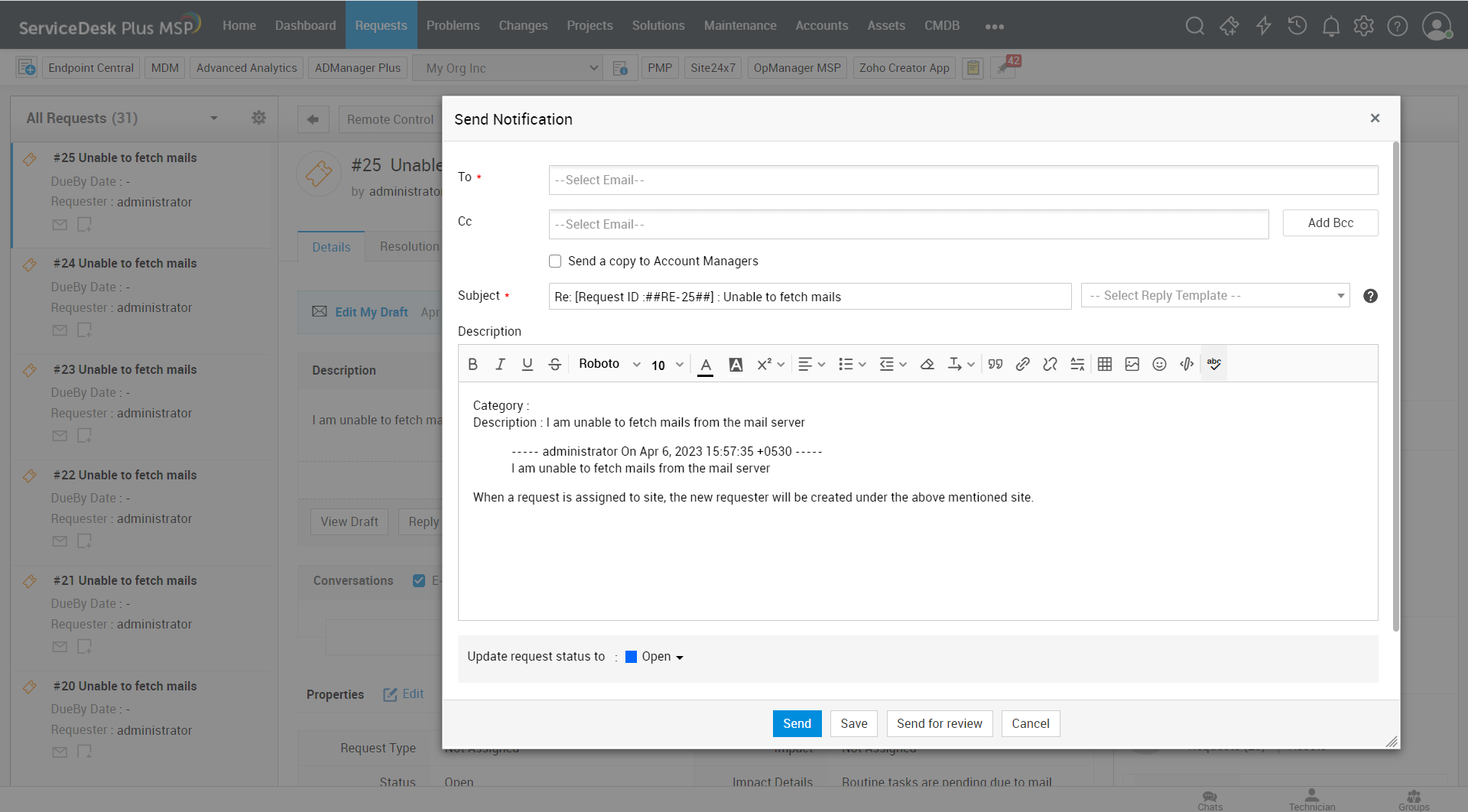This screenshot has height=812, width=1468.
Task: Toggle italic formatting
Action: [x=500, y=364]
